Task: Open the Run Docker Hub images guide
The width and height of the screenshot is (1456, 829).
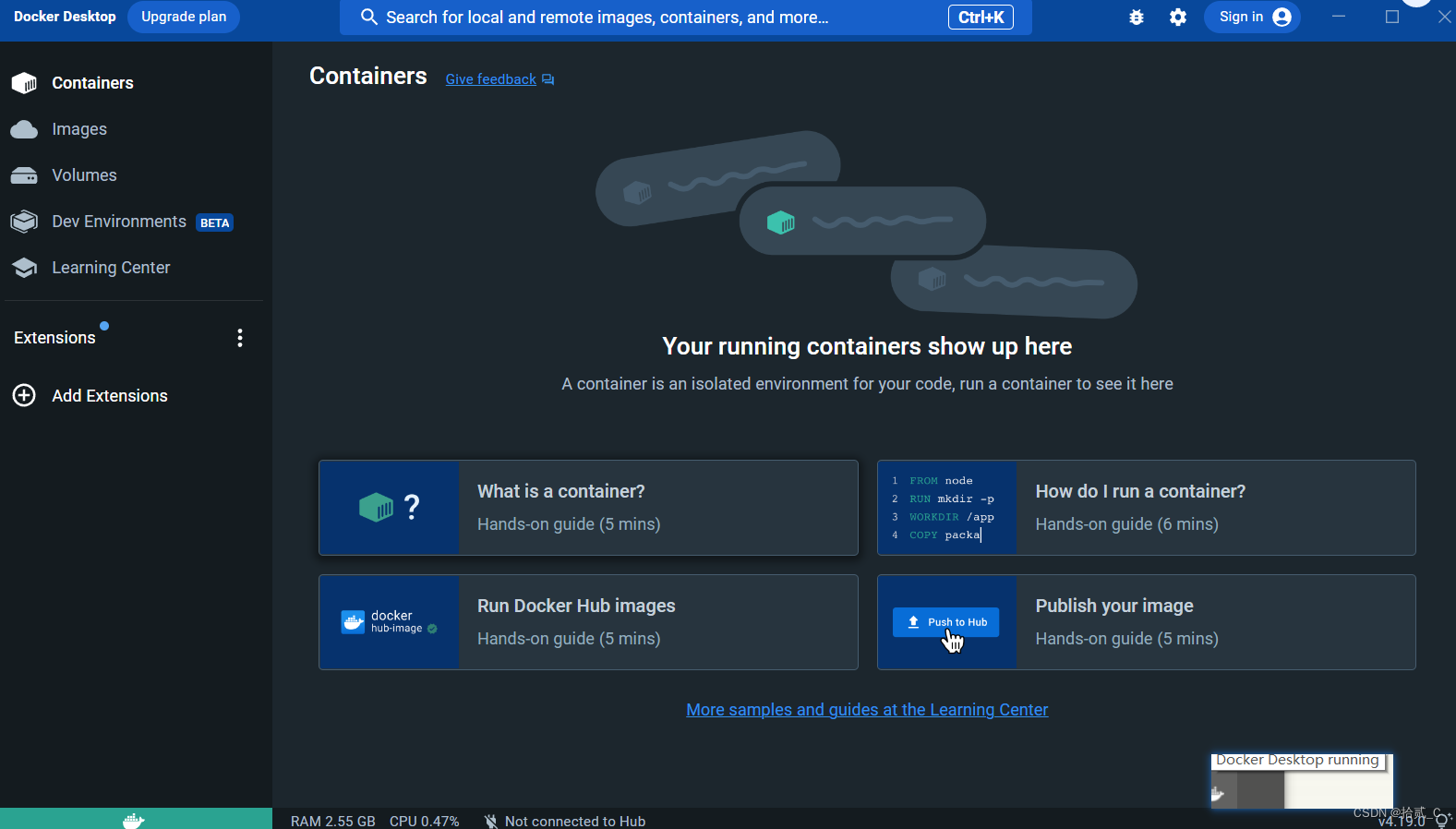Action: [x=588, y=622]
